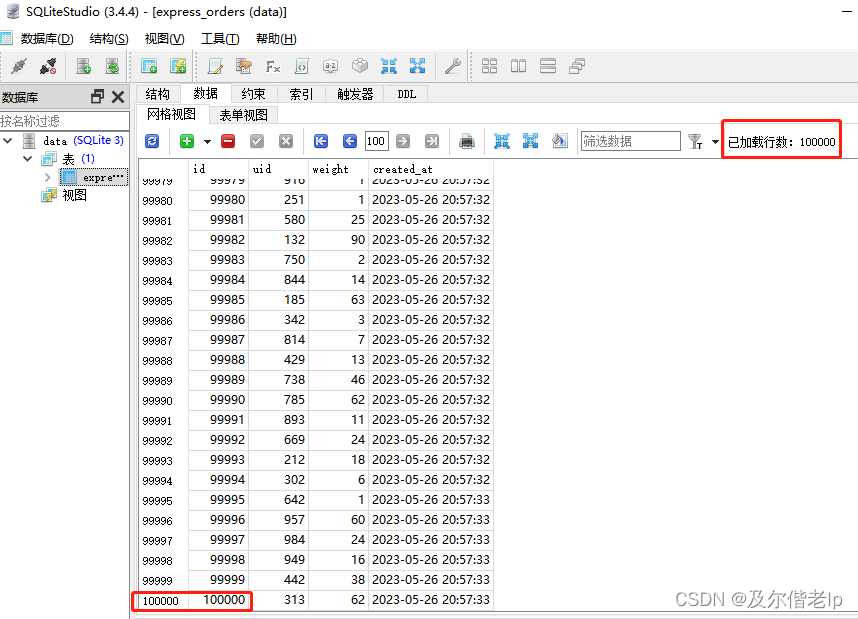Connect to the database via plug icon
This screenshot has width=858, height=619.
click(x=19, y=66)
